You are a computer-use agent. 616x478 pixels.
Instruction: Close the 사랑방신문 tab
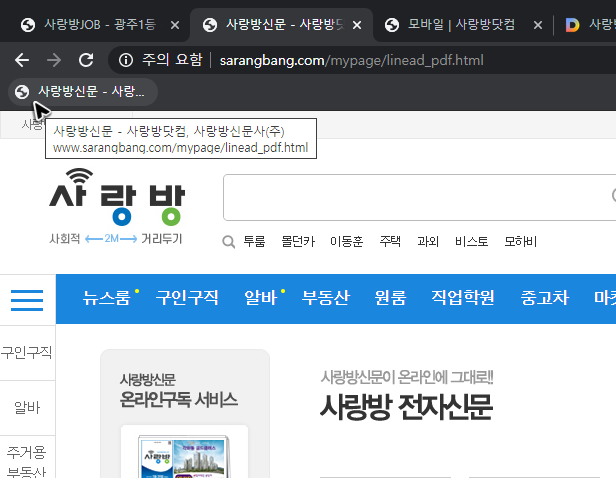357,25
